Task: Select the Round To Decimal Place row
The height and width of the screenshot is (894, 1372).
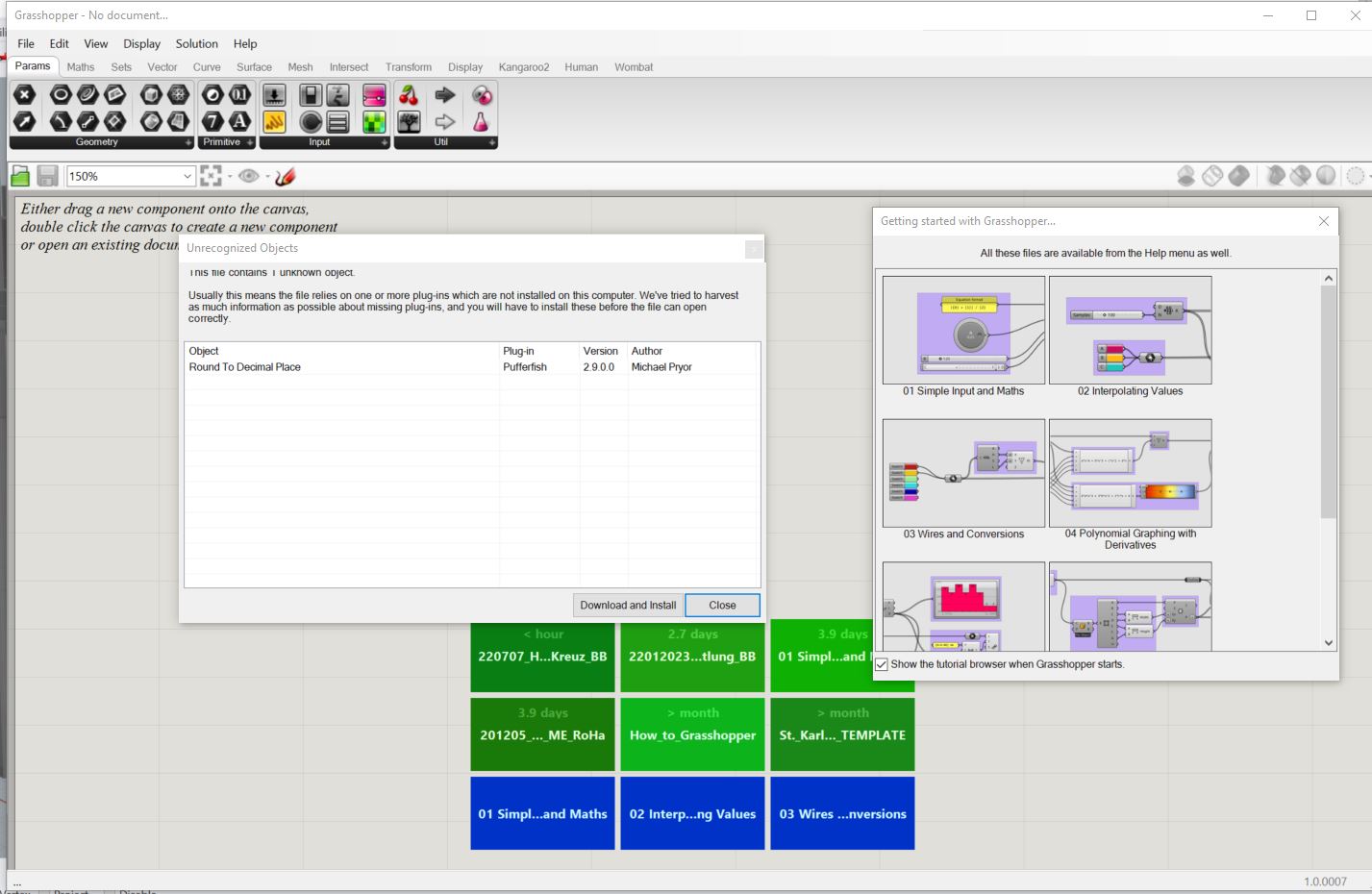Action: coord(472,367)
